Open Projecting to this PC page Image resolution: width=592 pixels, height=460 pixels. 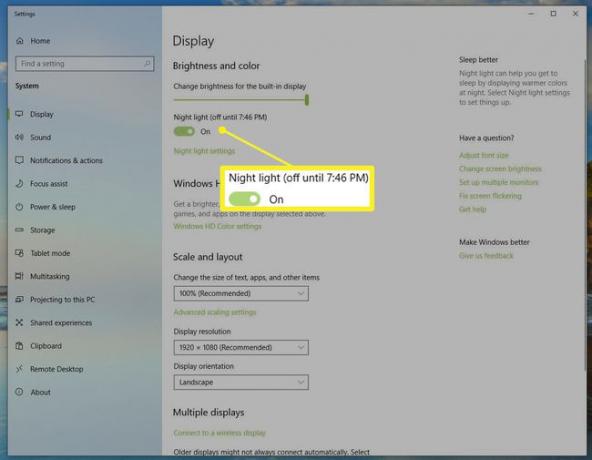[x=62, y=299]
